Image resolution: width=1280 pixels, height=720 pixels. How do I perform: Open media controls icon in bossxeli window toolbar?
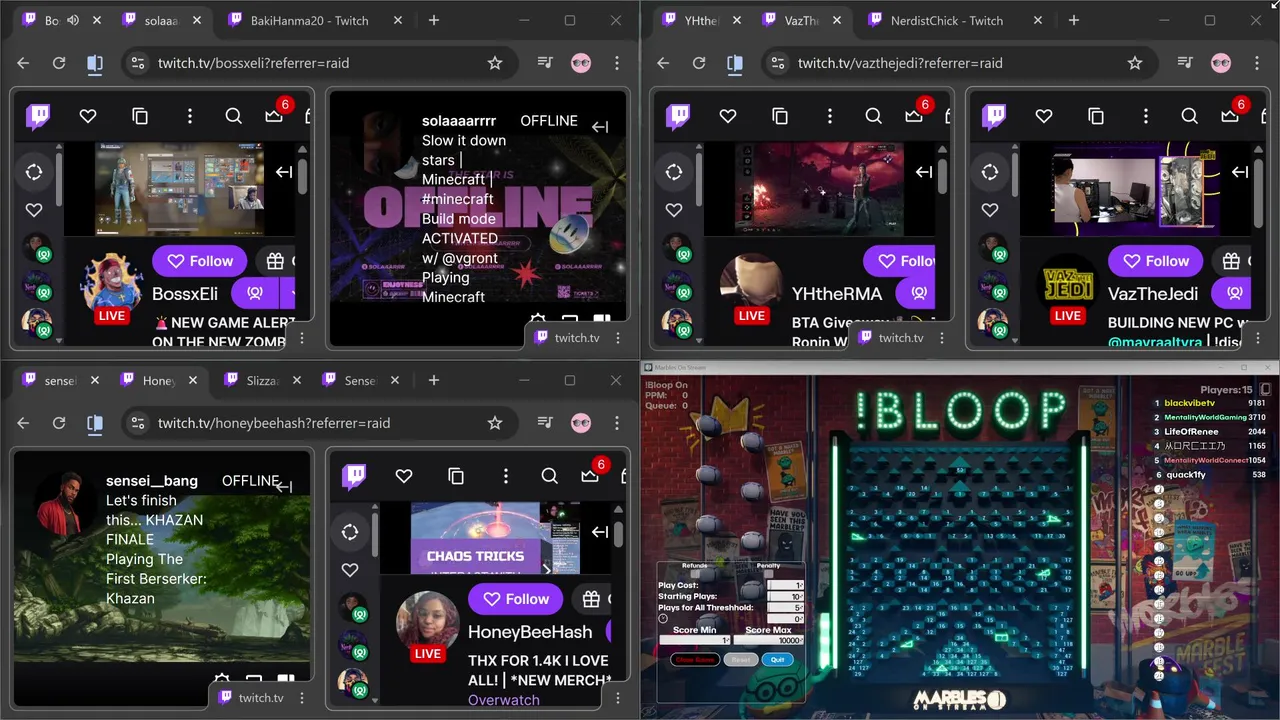[x=545, y=63]
